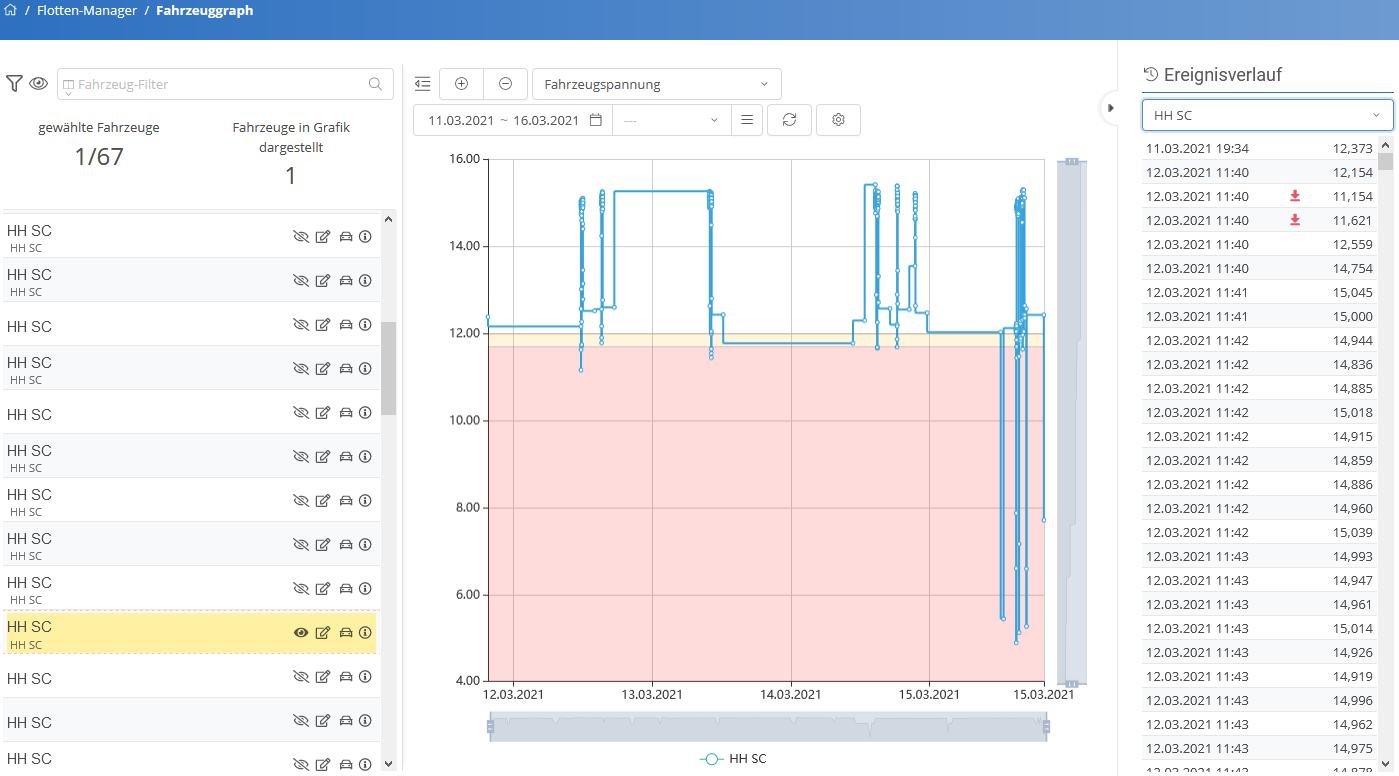Go to Flotten-Manager breadcrumb
The width and height of the screenshot is (1399, 776).
[x=87, y=11]
